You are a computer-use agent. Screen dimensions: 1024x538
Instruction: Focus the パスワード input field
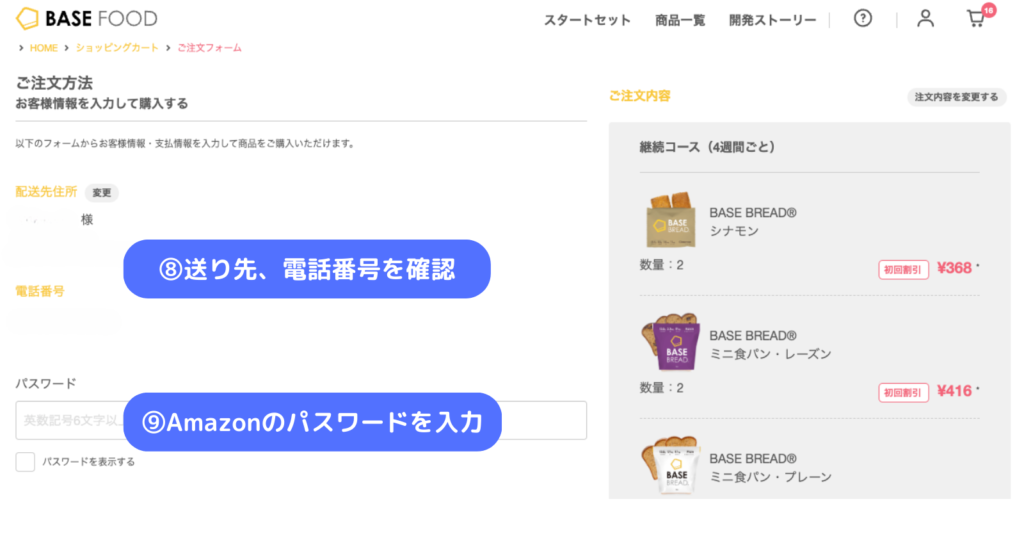[x=301, y=420]
